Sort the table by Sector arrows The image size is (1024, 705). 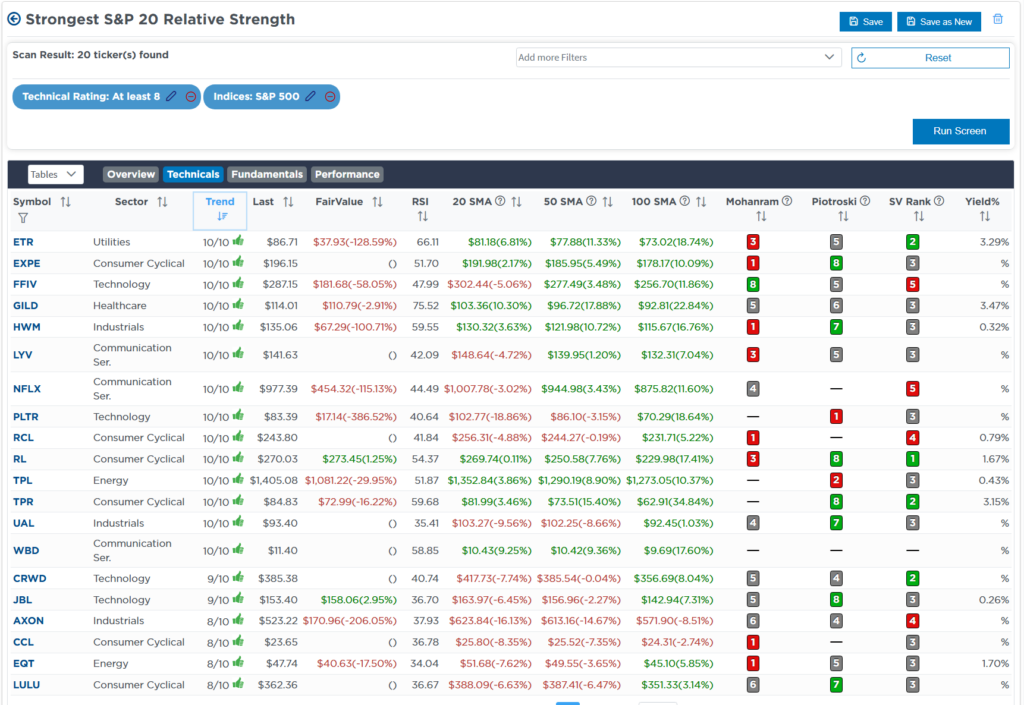click(x=162, y=202)
